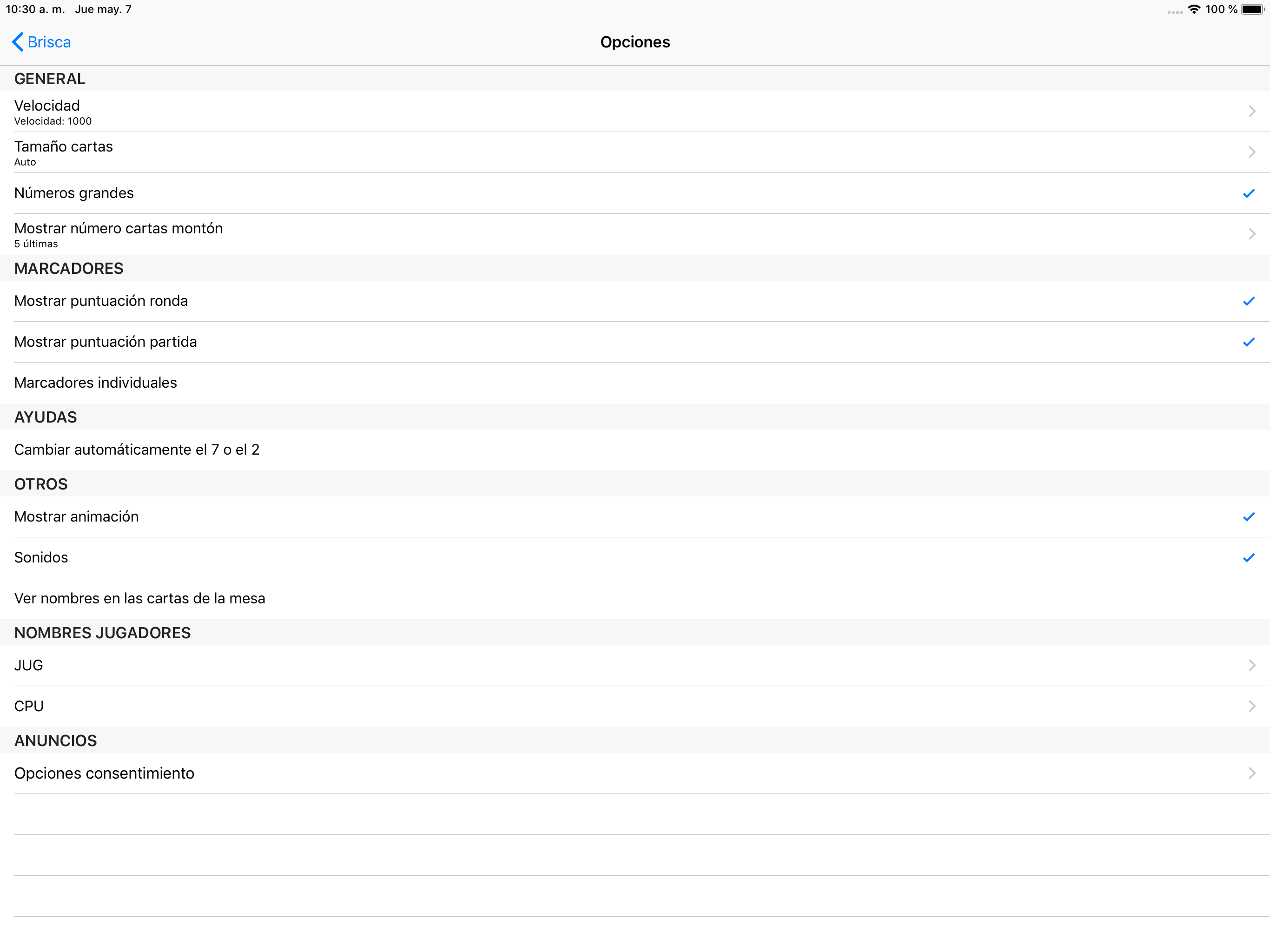Enable Ver nombres en las cartas

(x=139, y=598)
